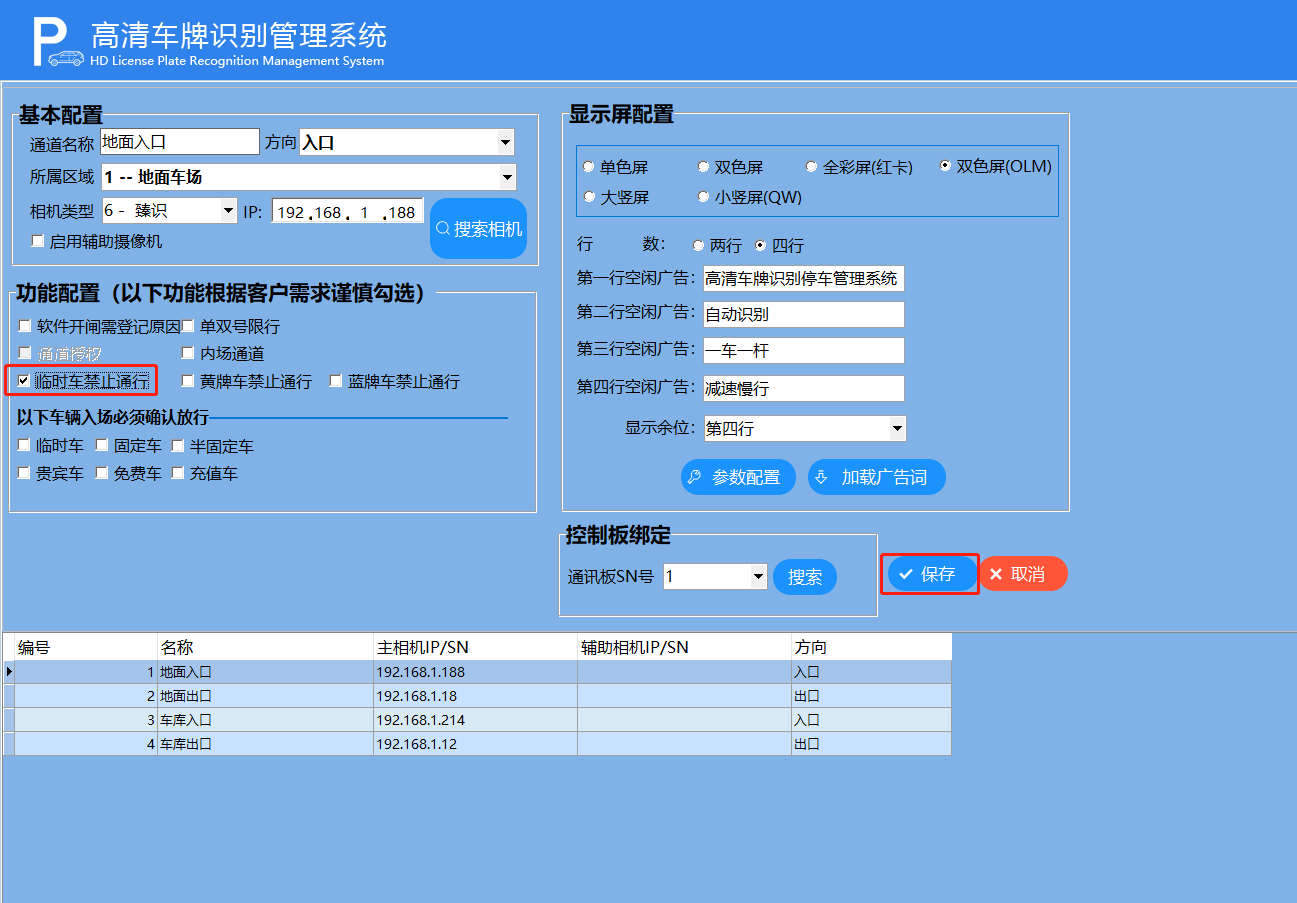
Task: Click the 主相机IP/SN column header
Action: [476, 647]
